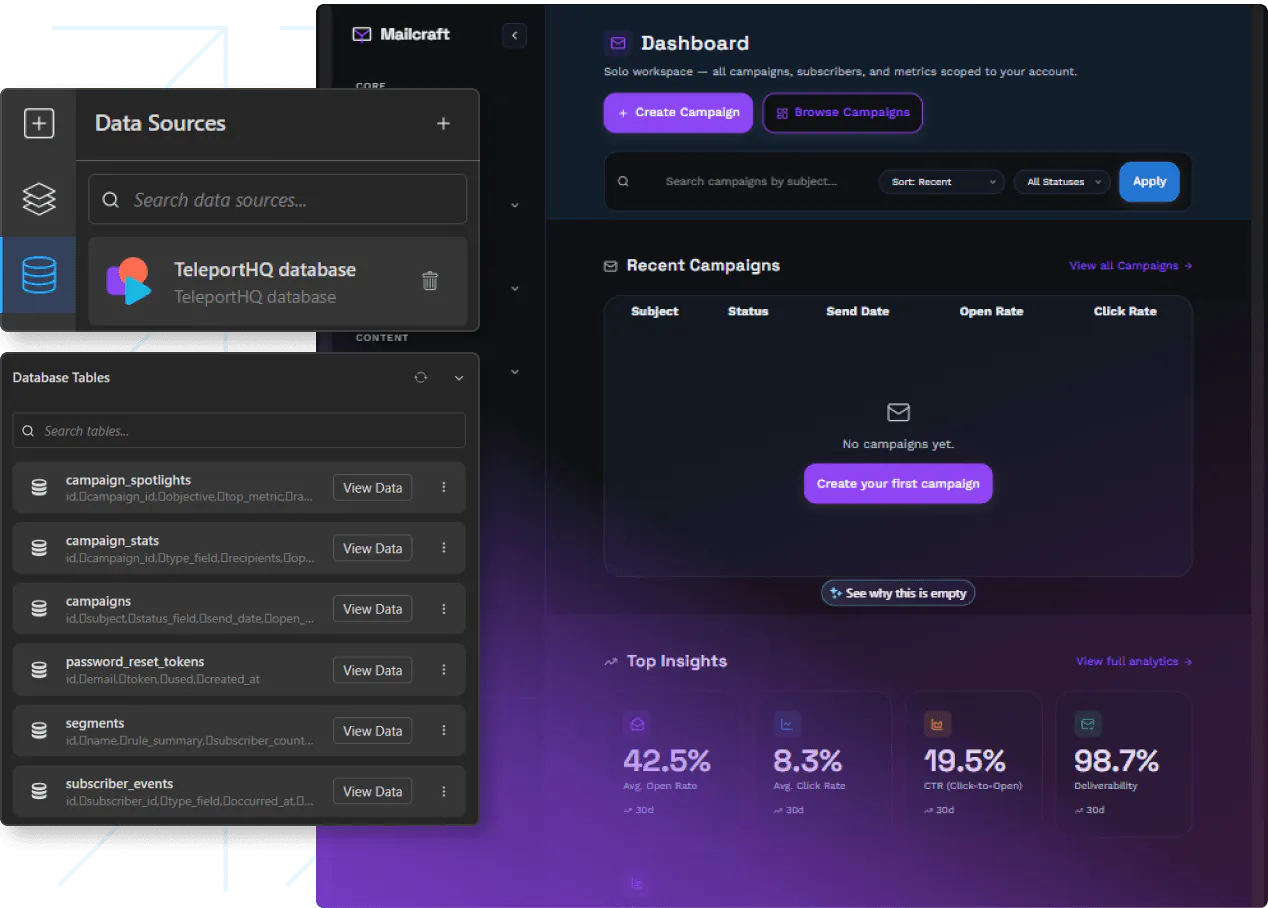Image resolution: width=1268 pixels, height=908 pixels.
Task: Click the Avg. Open Rate card icon
Action: tap(637, 724)
